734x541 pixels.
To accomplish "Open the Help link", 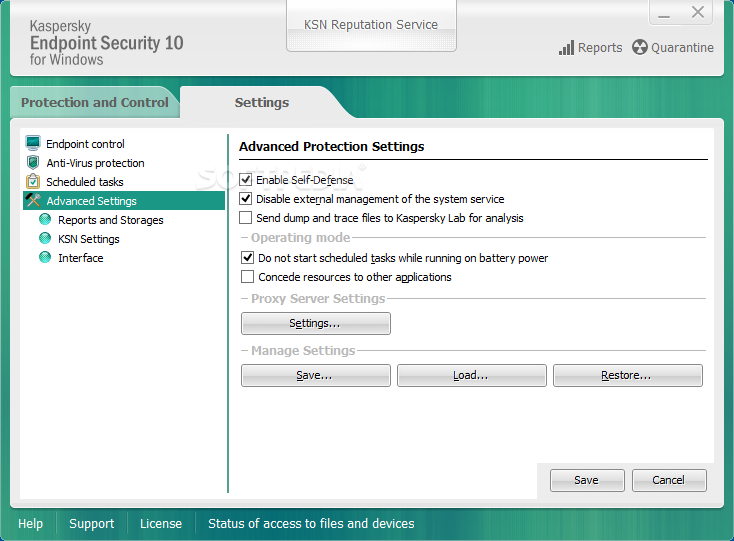I will [x=30, y=524].
